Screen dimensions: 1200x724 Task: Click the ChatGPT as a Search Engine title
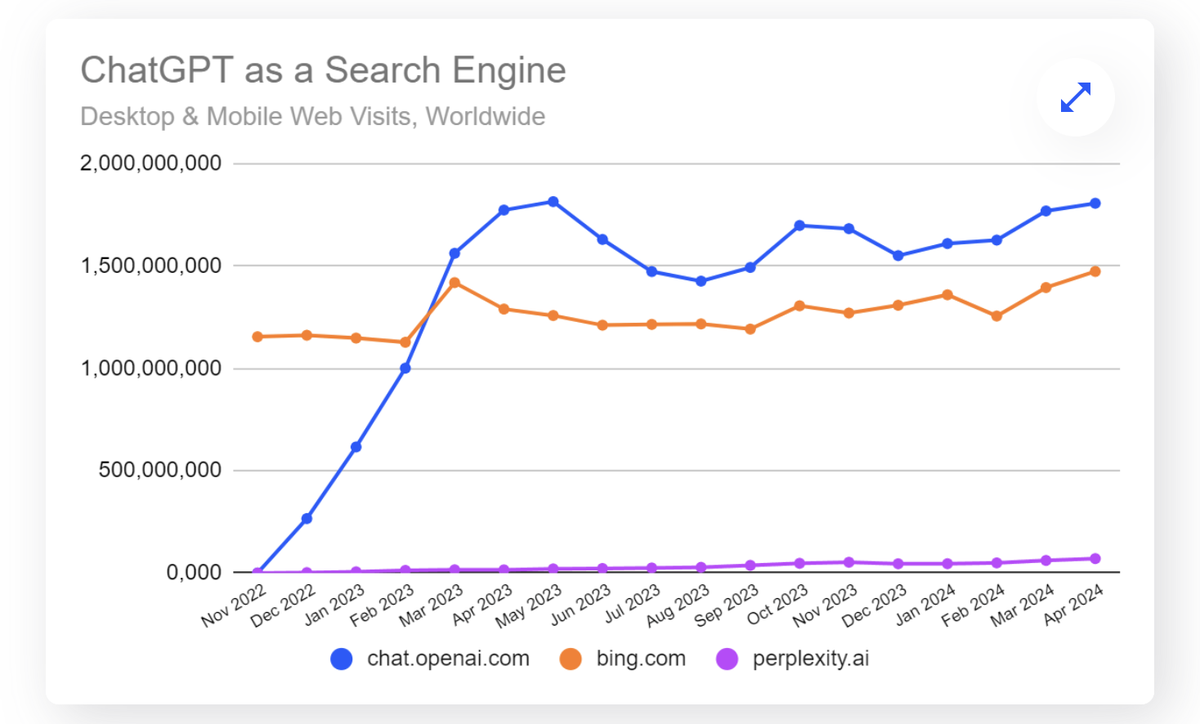tap(322, 70)
